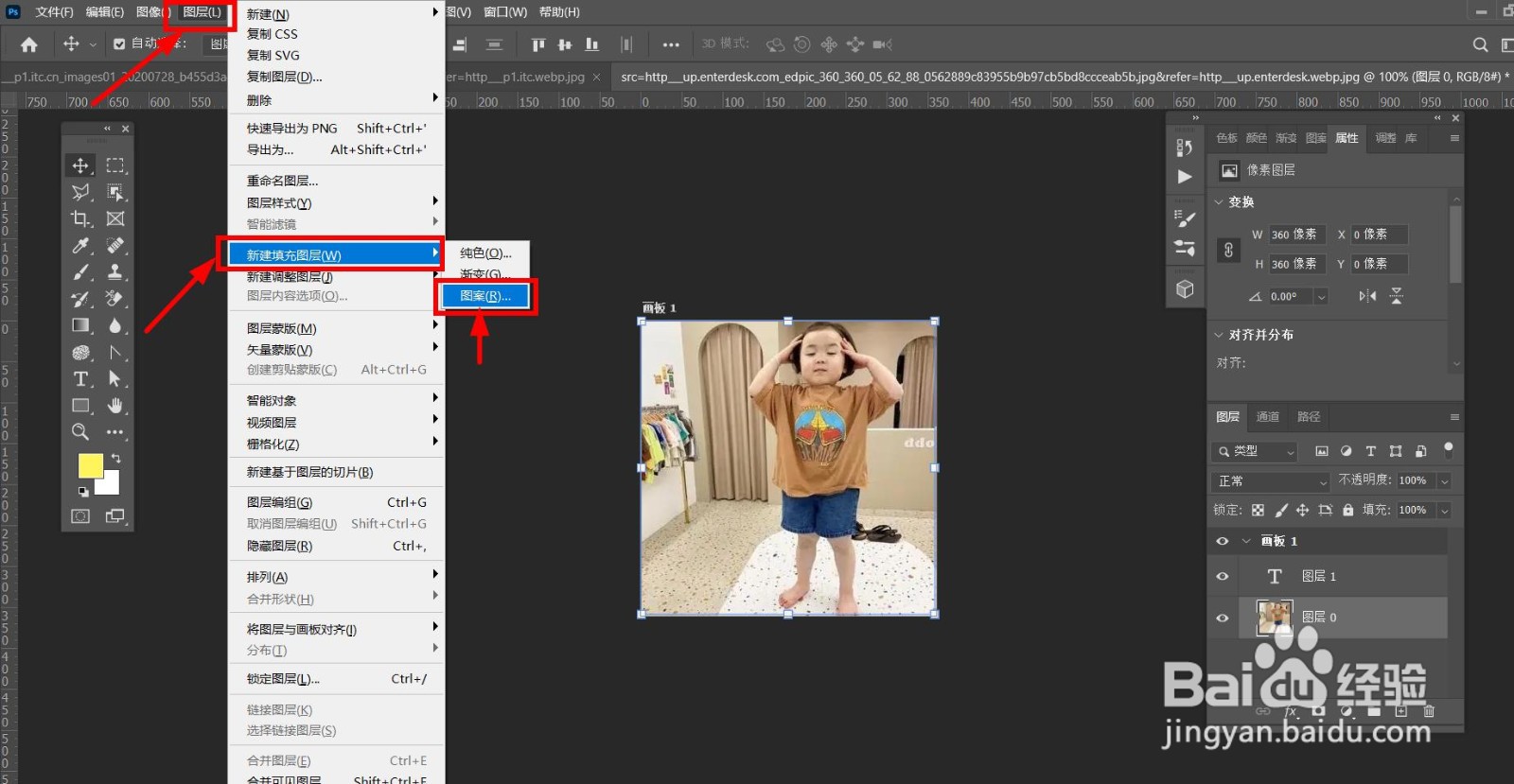1514x784 pixels.
Task: Open the 帮助(H) menu
Action: (559, 12)
